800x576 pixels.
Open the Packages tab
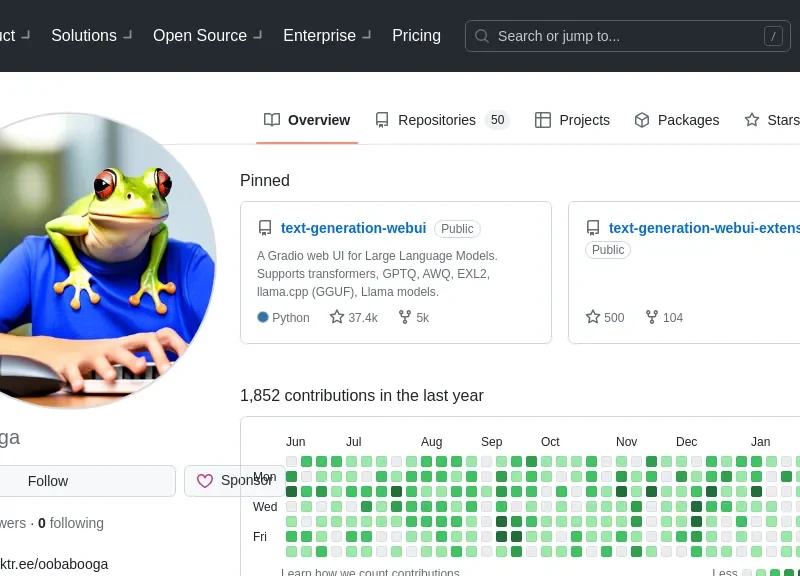(677, 120)
